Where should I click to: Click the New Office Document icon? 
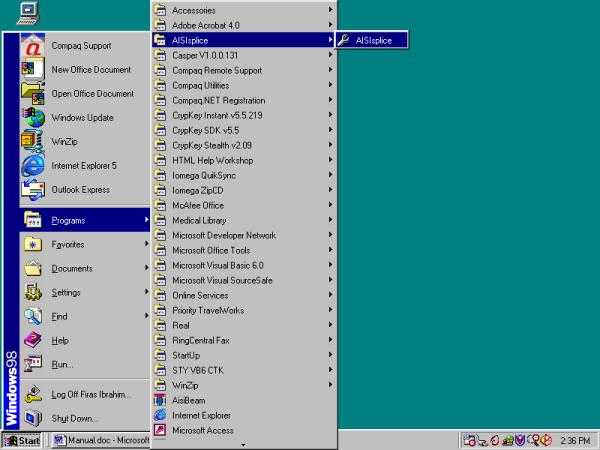(x=33, y=70)
